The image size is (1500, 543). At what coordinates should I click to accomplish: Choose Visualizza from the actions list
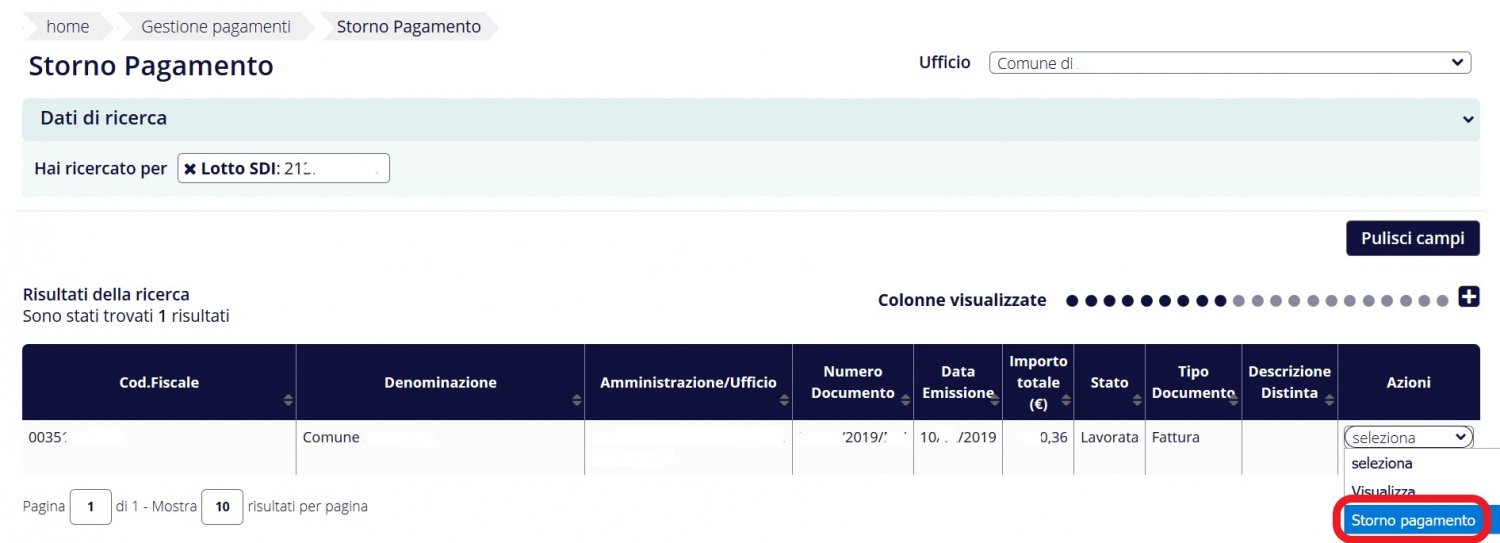pyautogui.click(x=1383, y=491)
